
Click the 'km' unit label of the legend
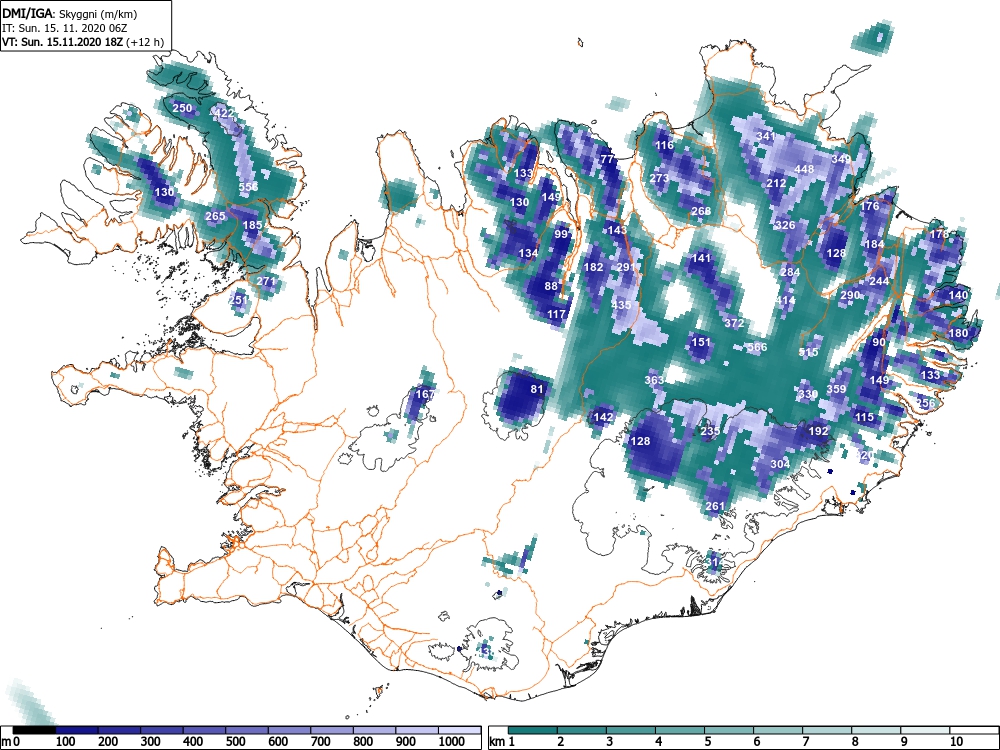498,742
